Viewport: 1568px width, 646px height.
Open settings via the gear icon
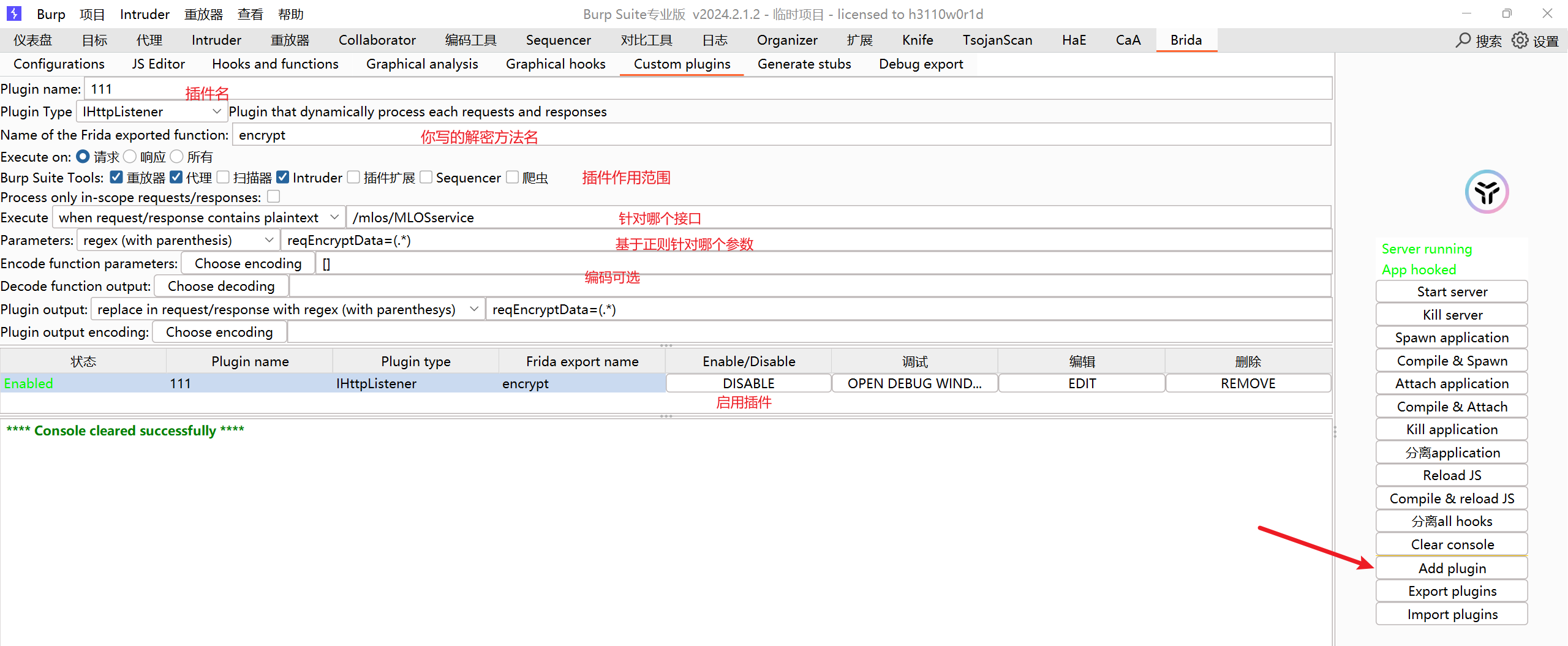[x=1520, y=40]
